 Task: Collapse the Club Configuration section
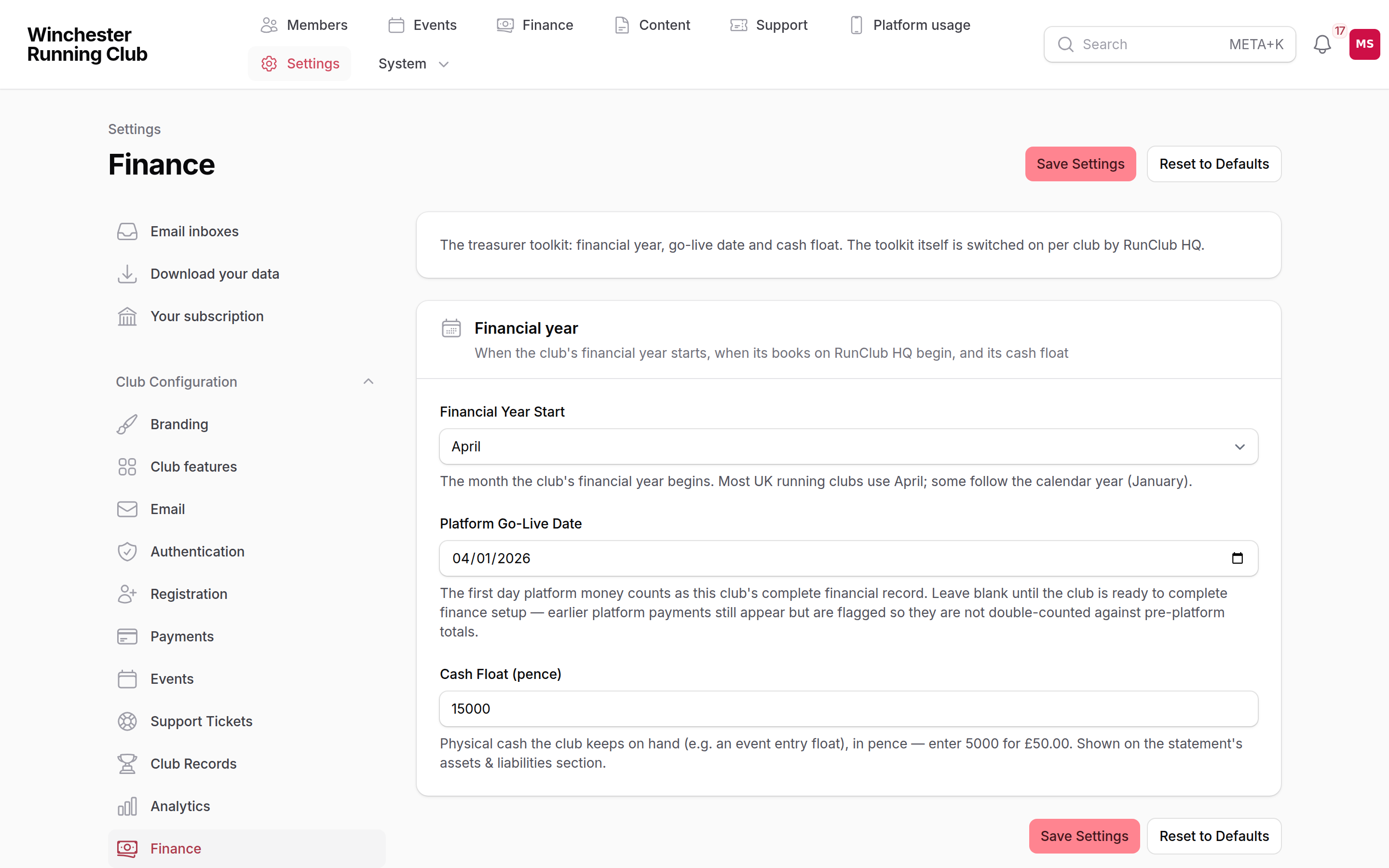(245, 382)
